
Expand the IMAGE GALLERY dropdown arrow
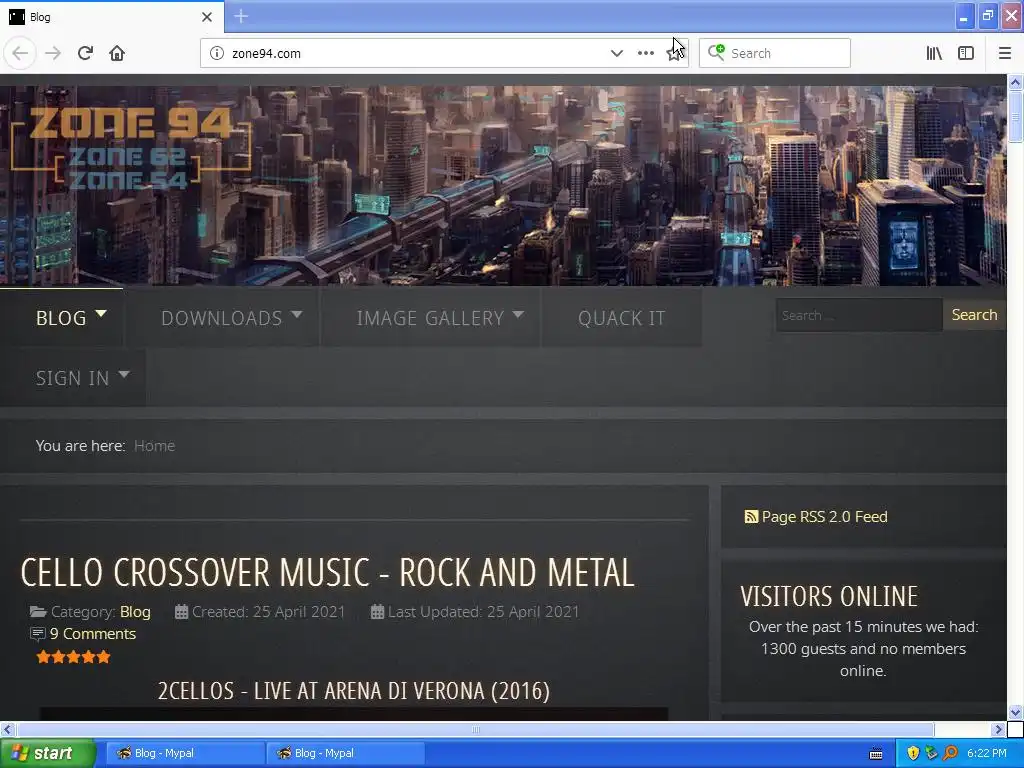(518, 314)
